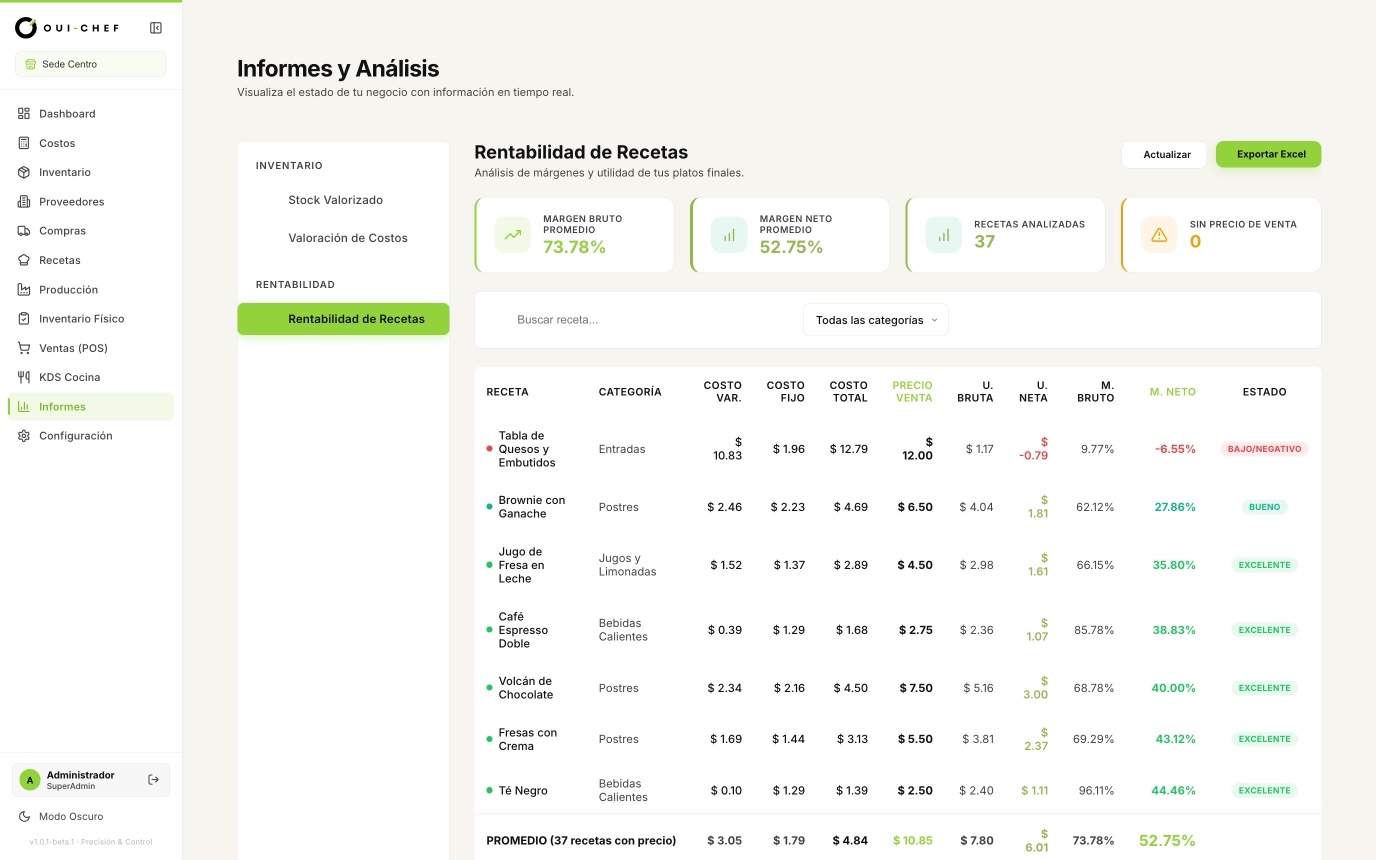
Task: Select Rentabilidad de Recetas report
Action: coord(343,319)
